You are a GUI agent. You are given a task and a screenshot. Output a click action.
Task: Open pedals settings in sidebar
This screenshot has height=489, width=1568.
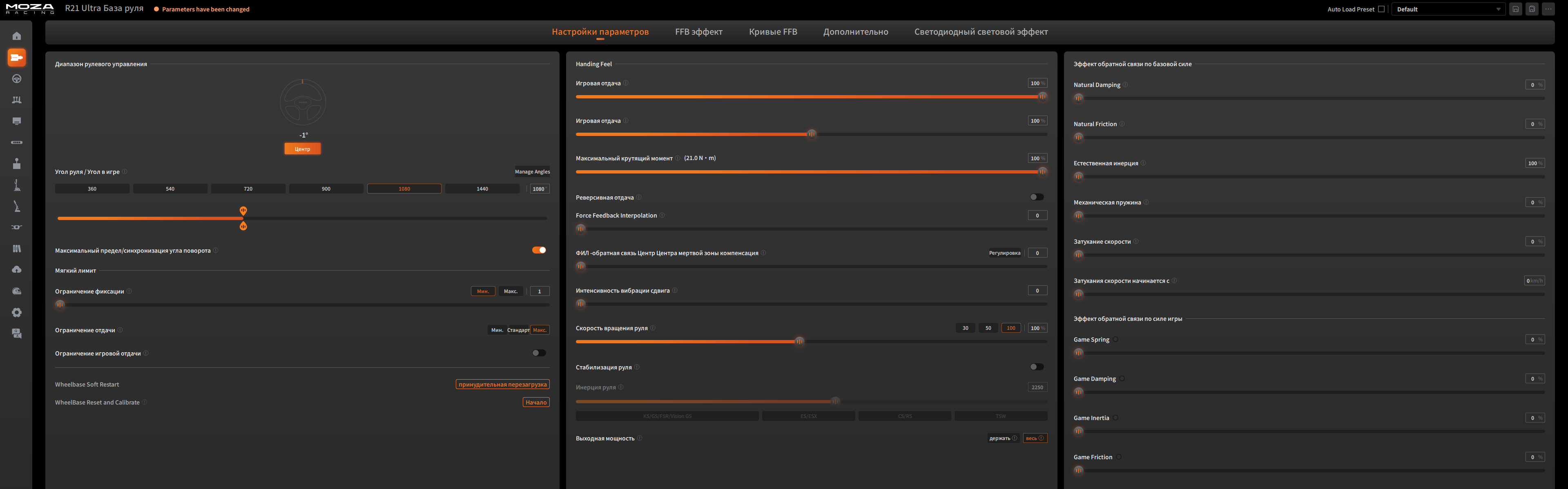16,100
